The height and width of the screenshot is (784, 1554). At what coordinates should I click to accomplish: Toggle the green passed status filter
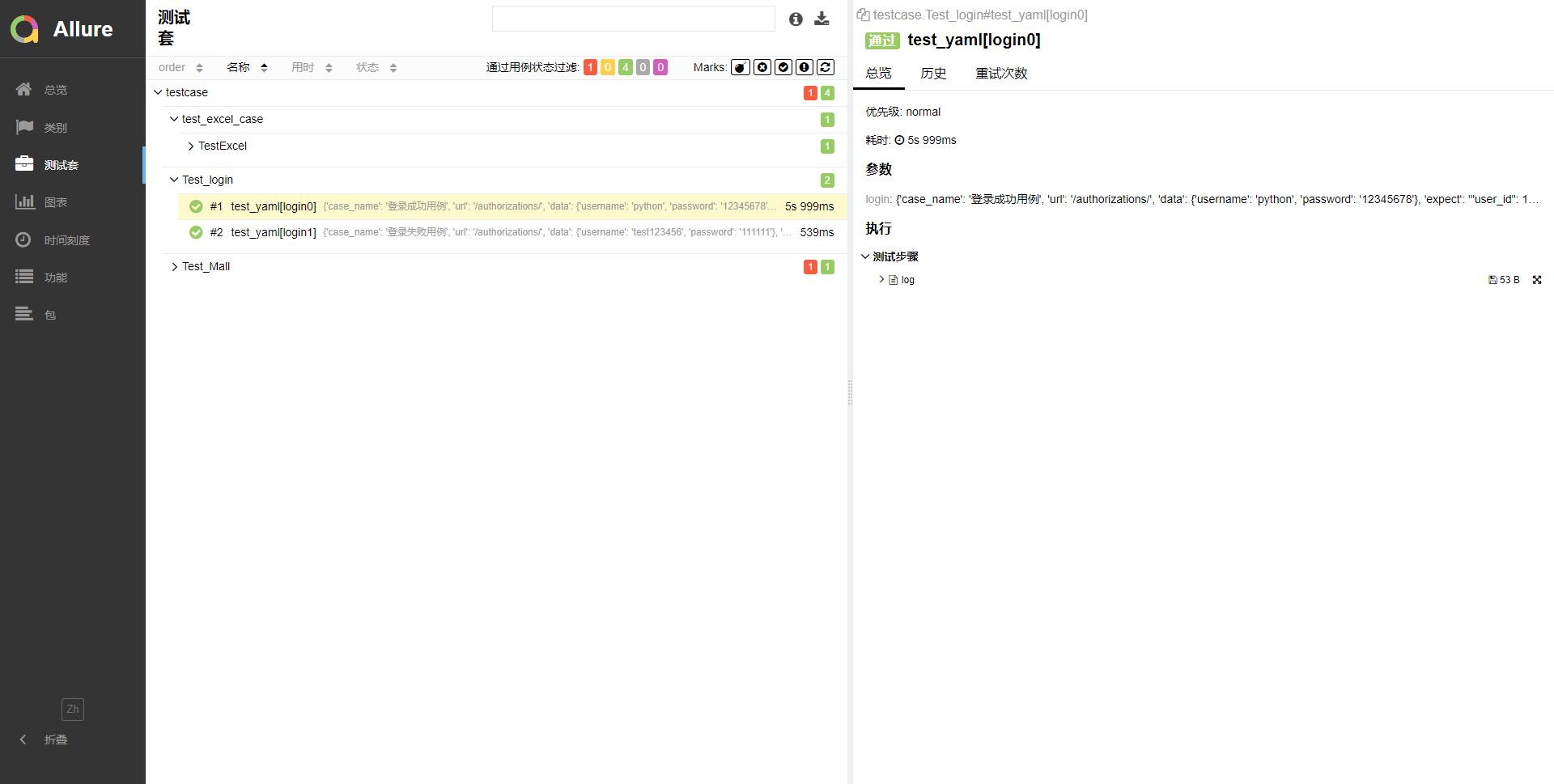click(x=626, y=67)
